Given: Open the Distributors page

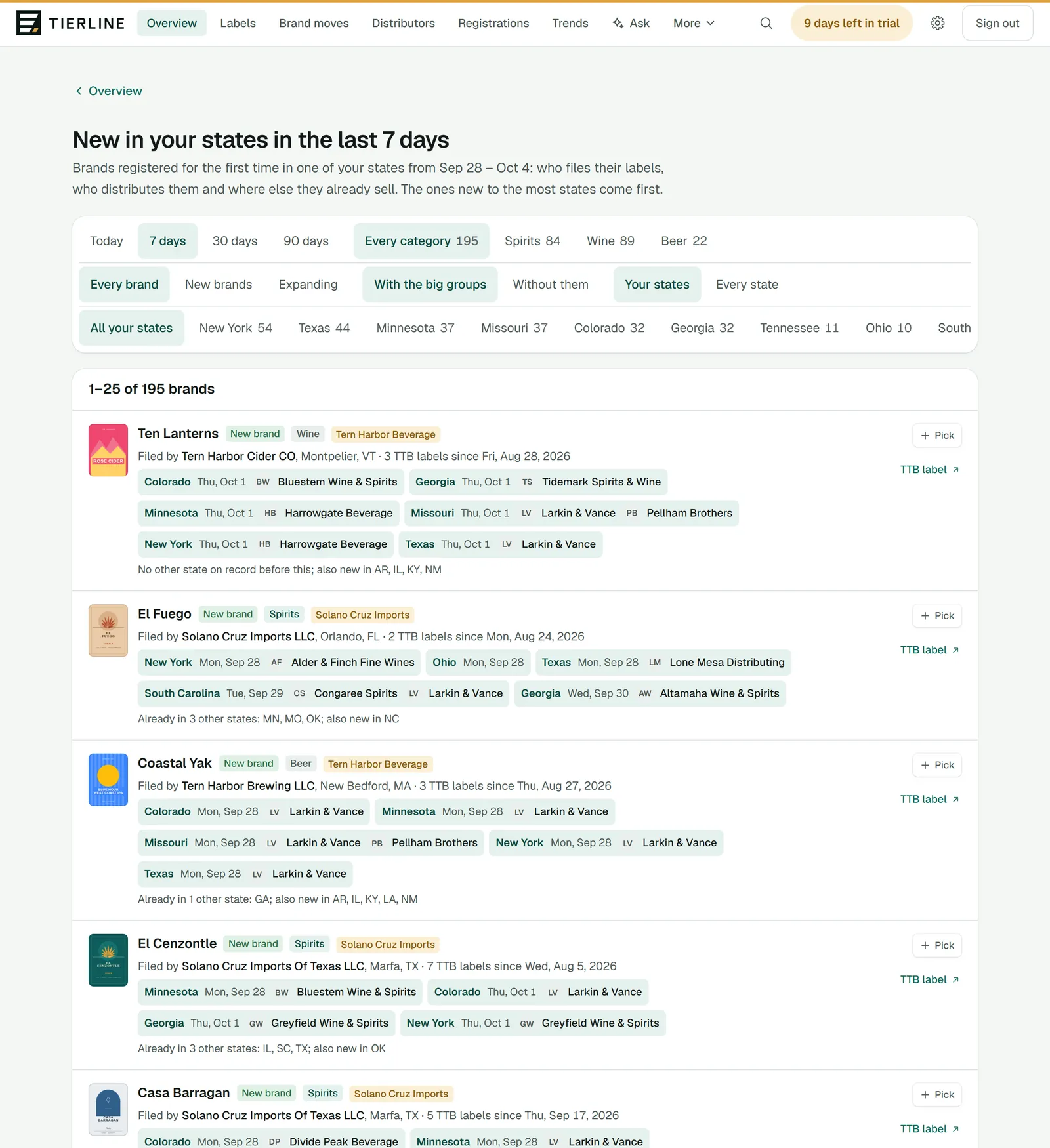Looking at the screenshot, I should [x=404, y=23].
